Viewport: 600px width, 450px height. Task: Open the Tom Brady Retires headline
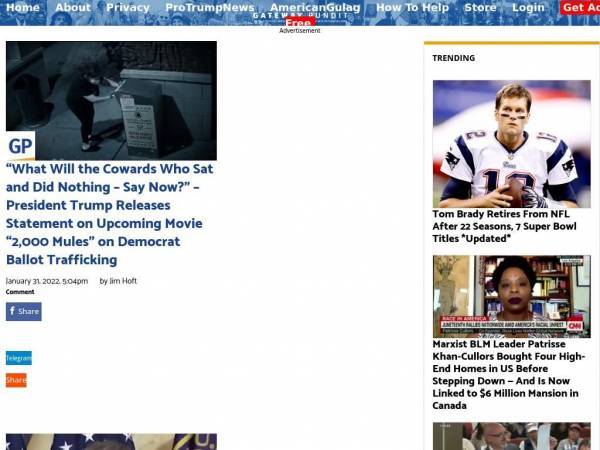click(504, 226)
